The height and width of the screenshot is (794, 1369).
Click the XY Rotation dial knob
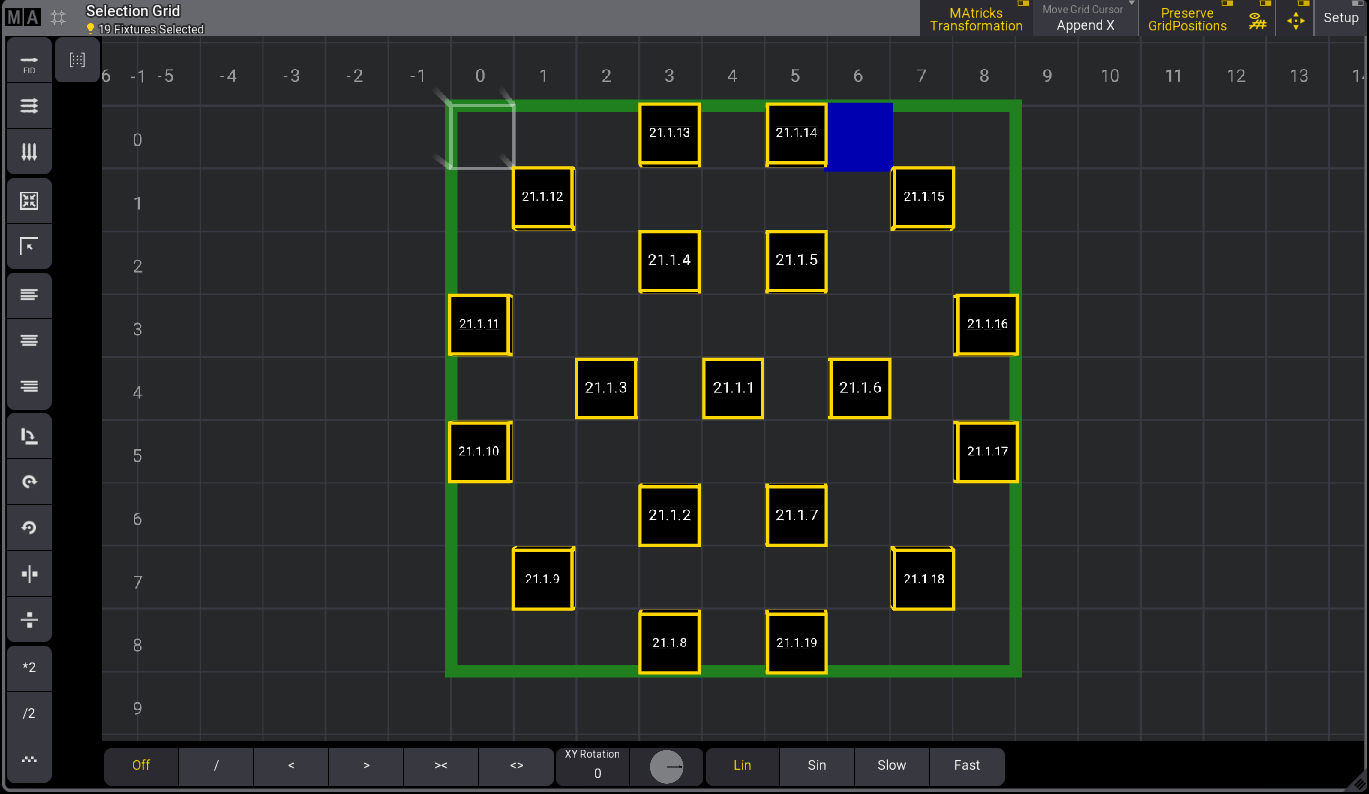click(666, 766)
